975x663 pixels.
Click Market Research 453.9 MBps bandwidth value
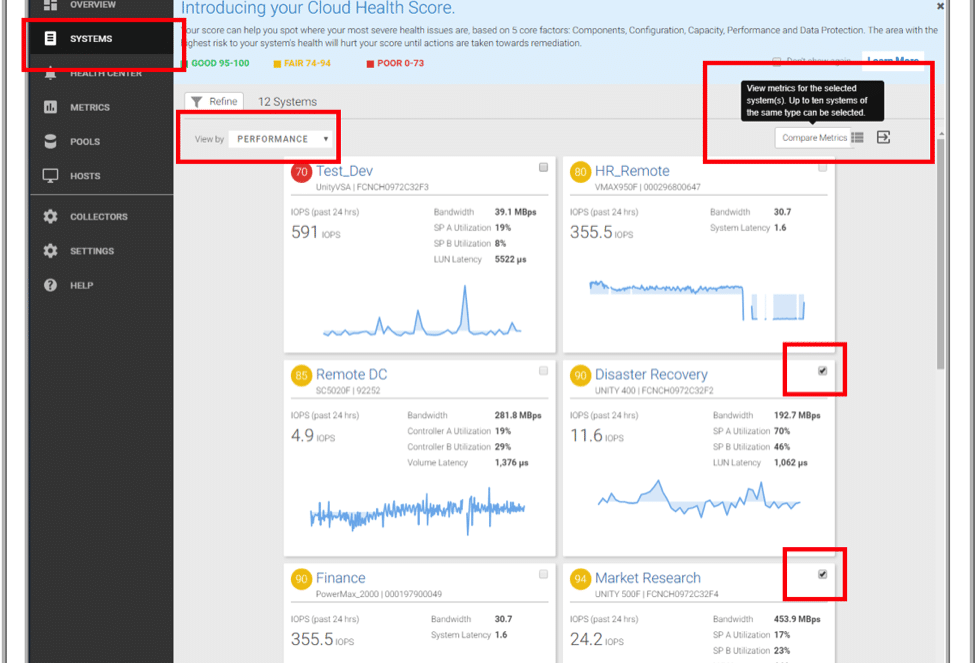(797, 619)
